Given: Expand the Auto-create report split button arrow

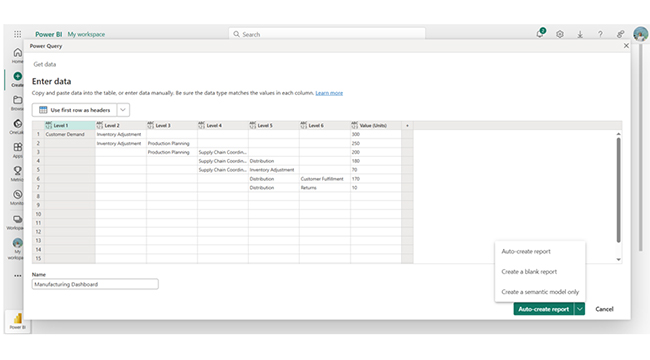Looking at the screenshot, I should coord(580,309).
